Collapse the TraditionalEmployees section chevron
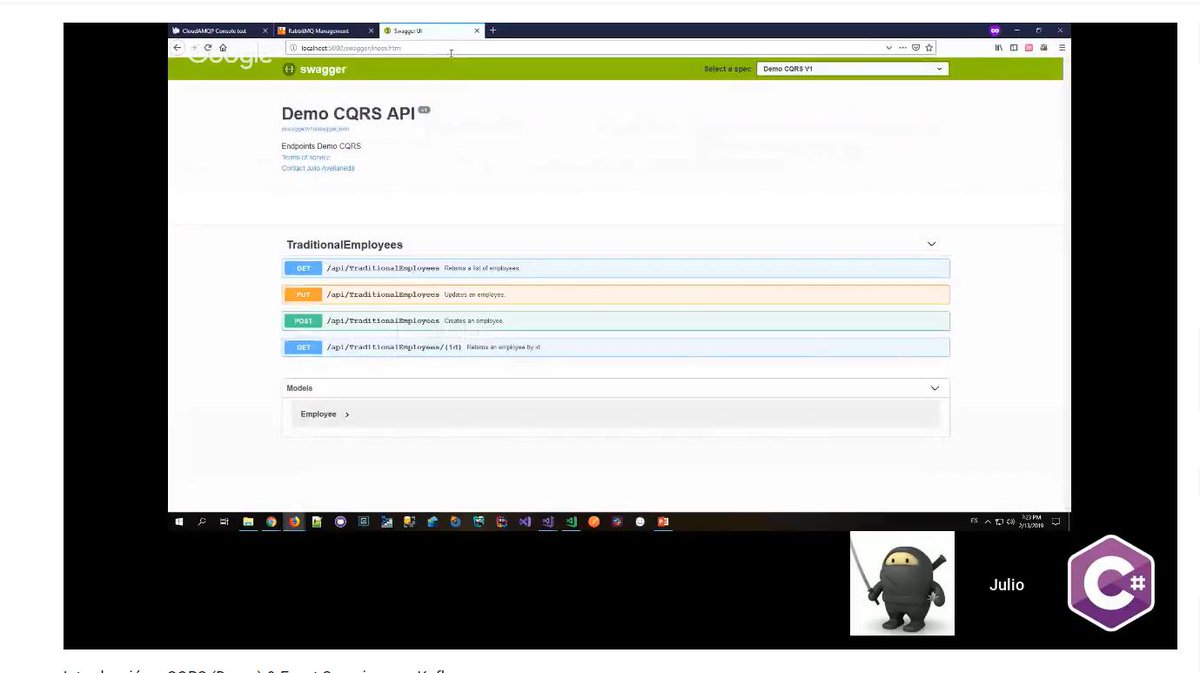Viewport: 1200px width, 673px height. [931, 244]
